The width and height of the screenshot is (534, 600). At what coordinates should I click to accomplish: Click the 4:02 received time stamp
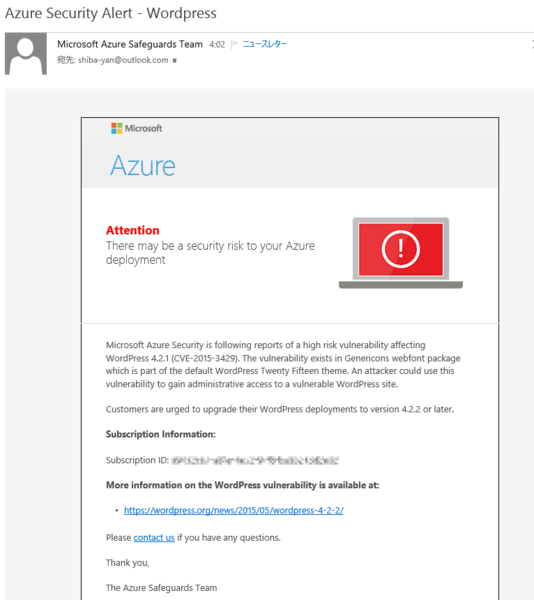[x=217, y=44]
